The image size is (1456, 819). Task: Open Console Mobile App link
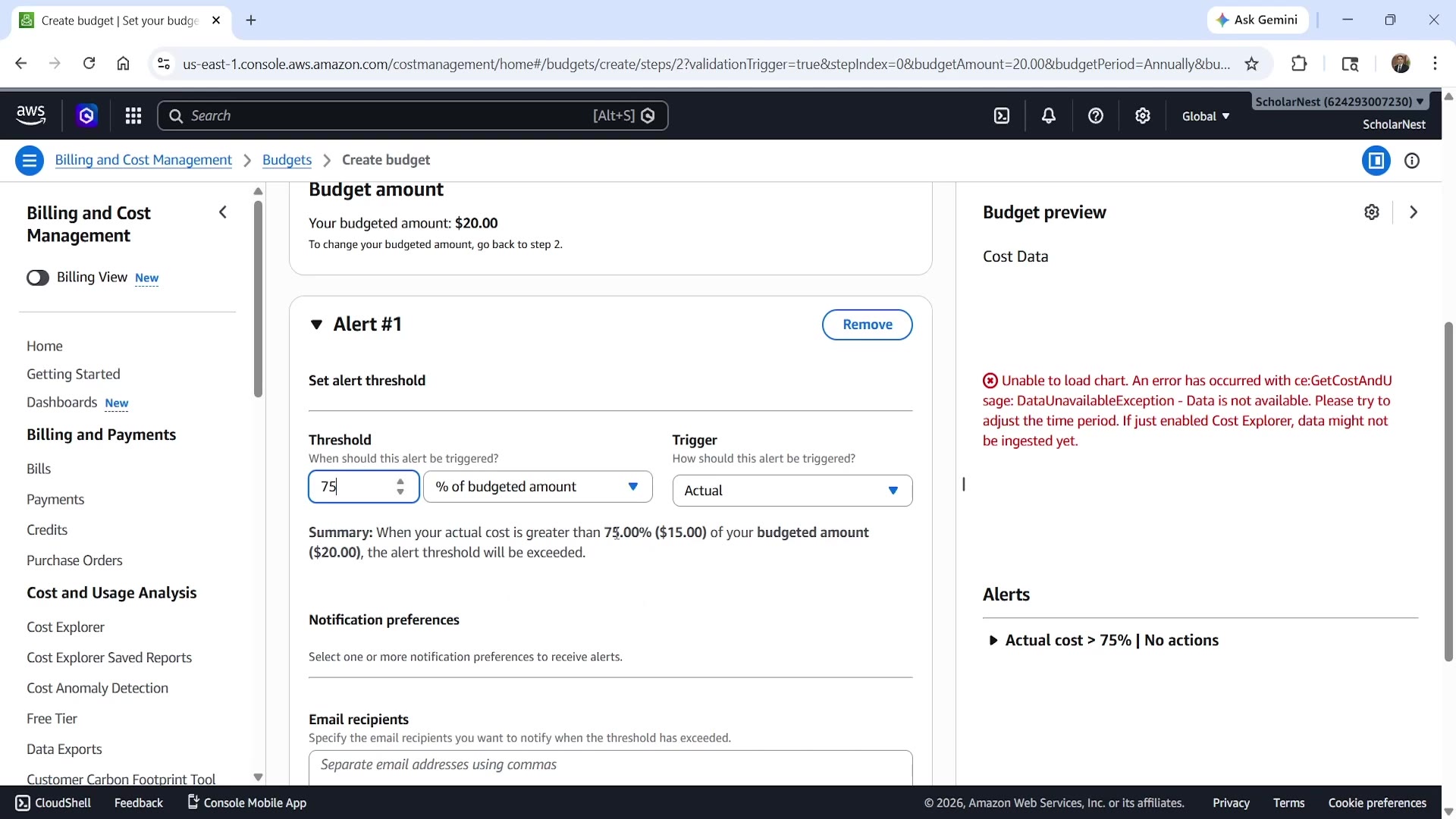(246, 803)
